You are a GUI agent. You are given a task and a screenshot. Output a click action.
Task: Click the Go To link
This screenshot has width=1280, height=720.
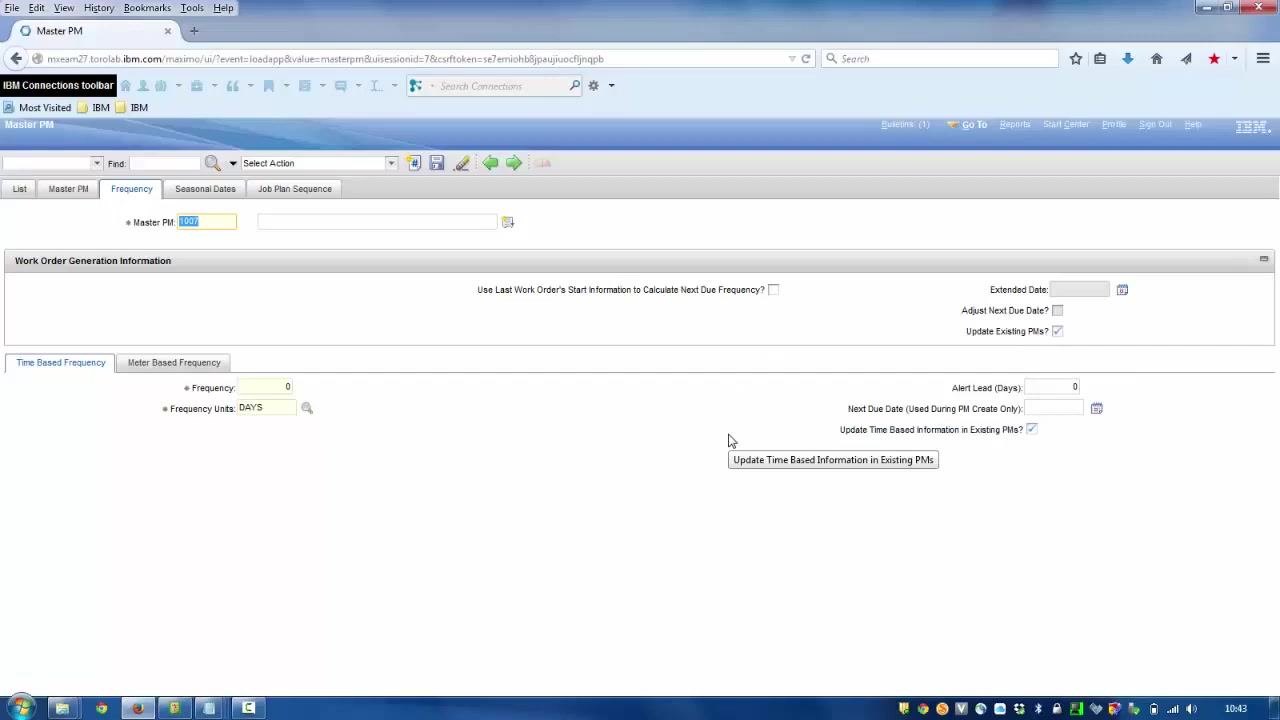pyautogui.click(x=974, y=125)
